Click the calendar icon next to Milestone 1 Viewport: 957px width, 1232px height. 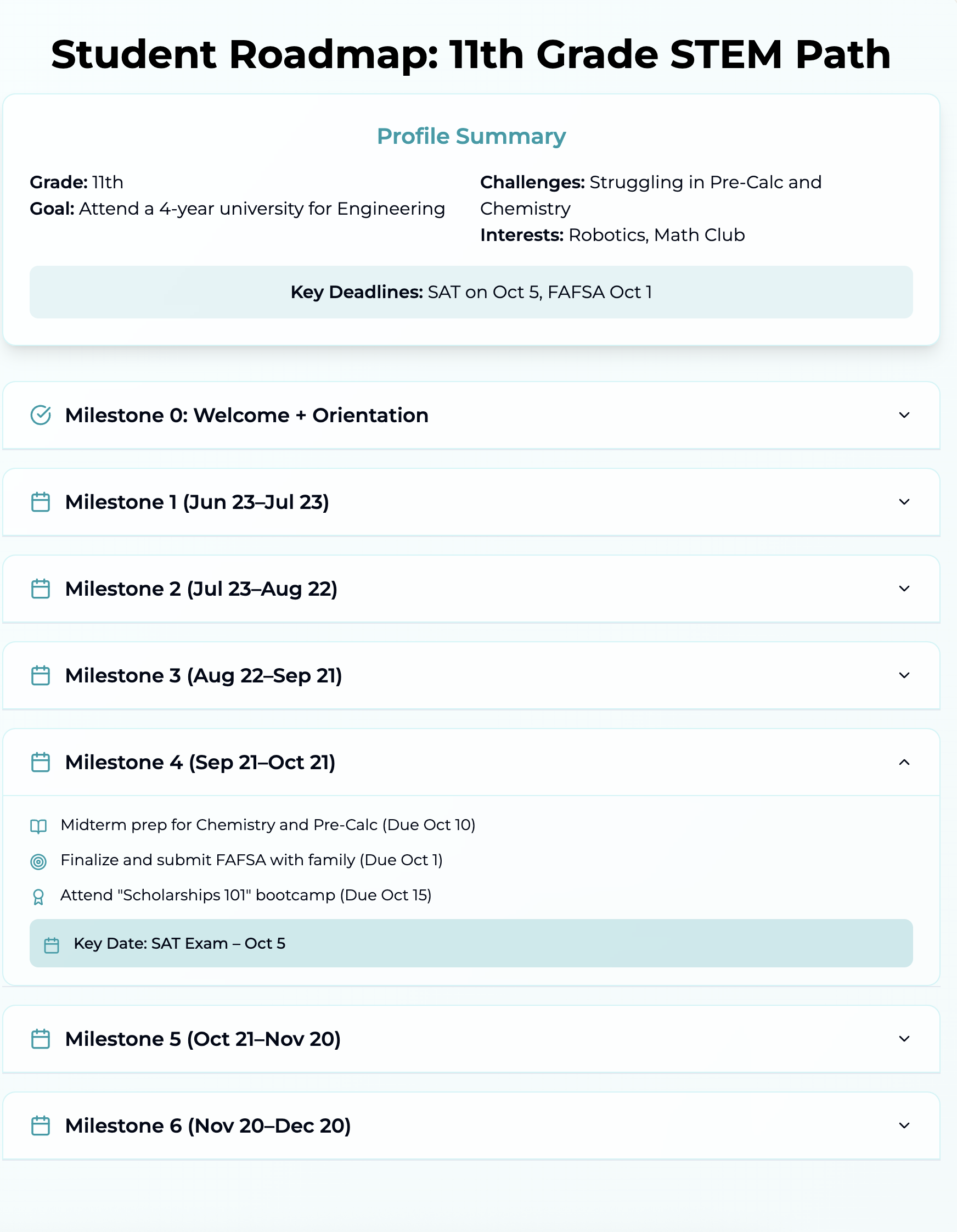pos(41,502)
